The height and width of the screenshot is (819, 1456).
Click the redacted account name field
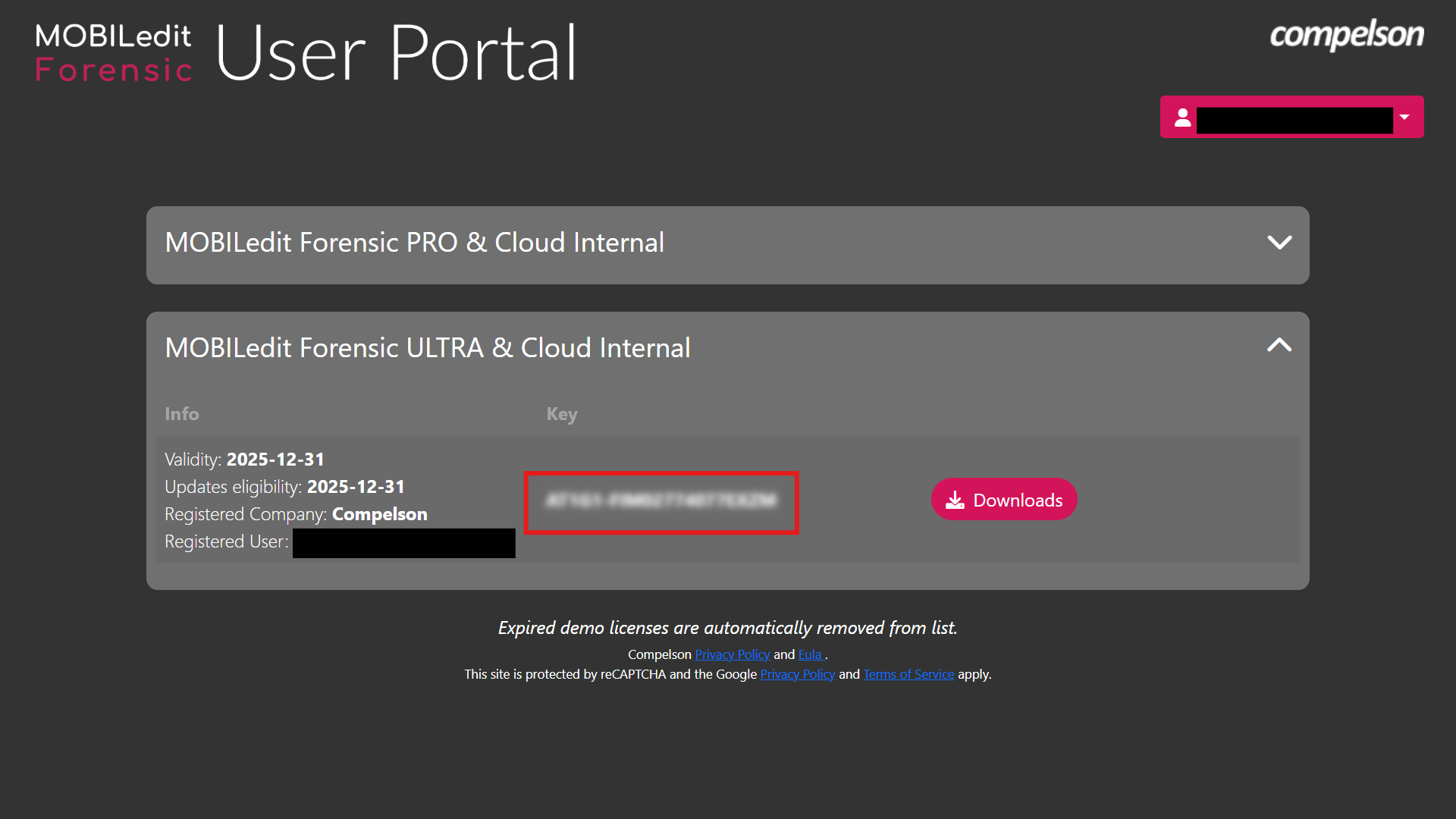pyautogui.click(x=1294, y=119)
